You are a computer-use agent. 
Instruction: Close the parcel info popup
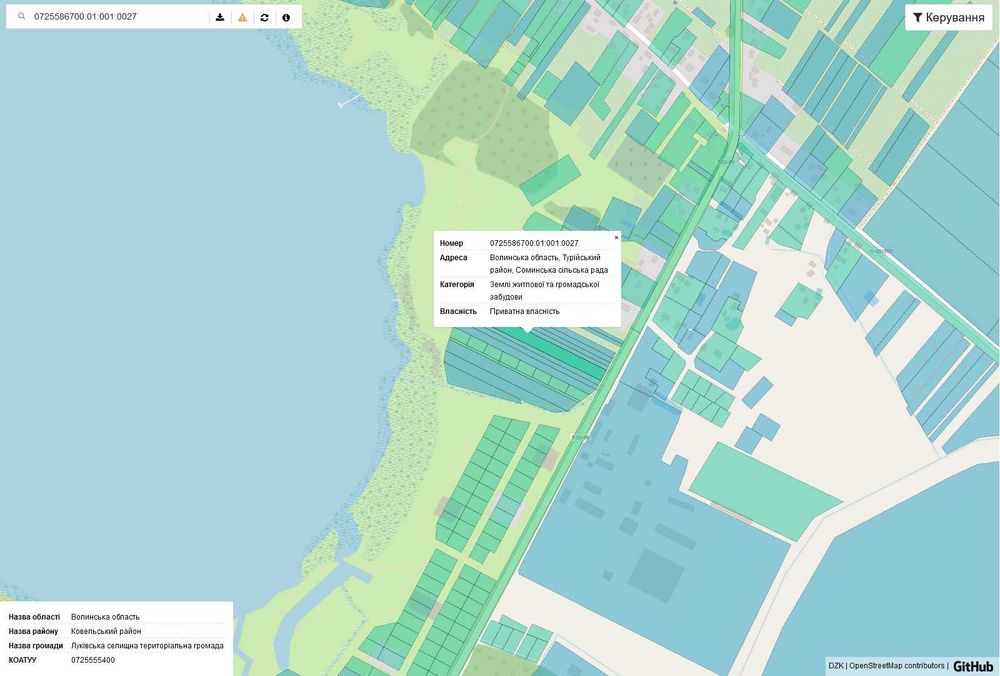(x=616, y=237)
